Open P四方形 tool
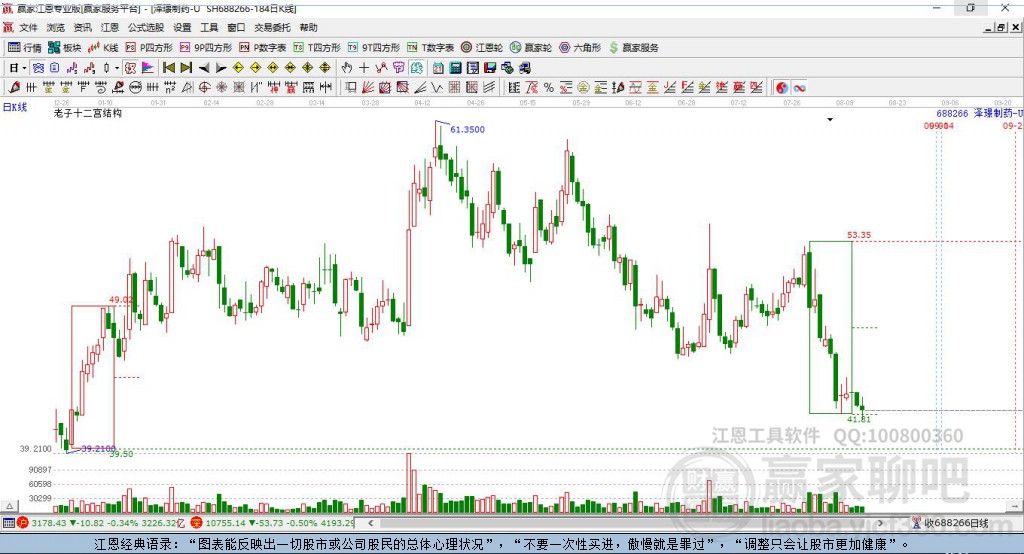Screen dimensions: 1024x554 click(149, 48)
